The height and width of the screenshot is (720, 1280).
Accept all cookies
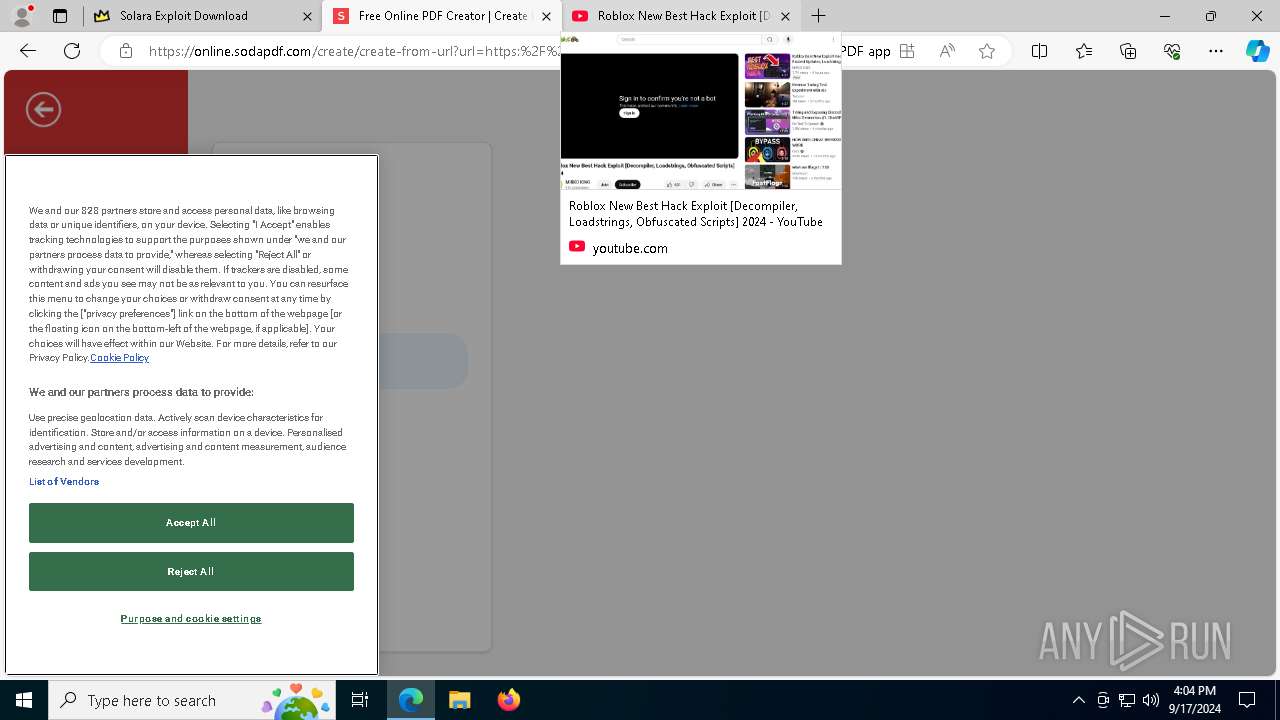tap(191, 523)
